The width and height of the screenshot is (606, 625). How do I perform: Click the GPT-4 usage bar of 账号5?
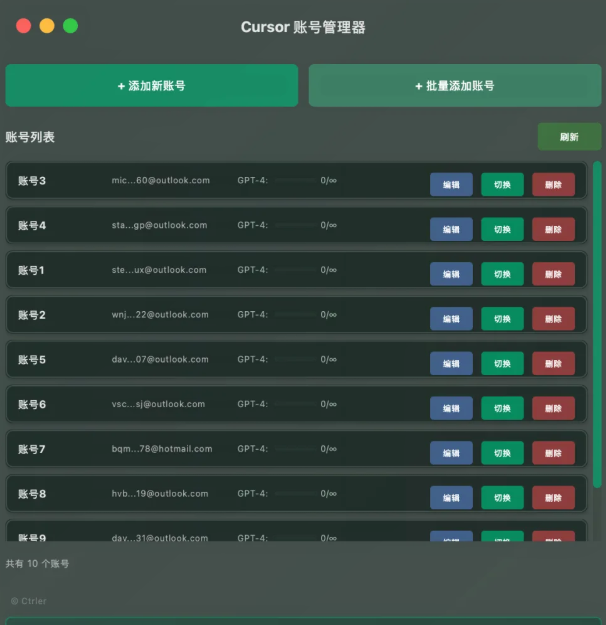point(294,360)
